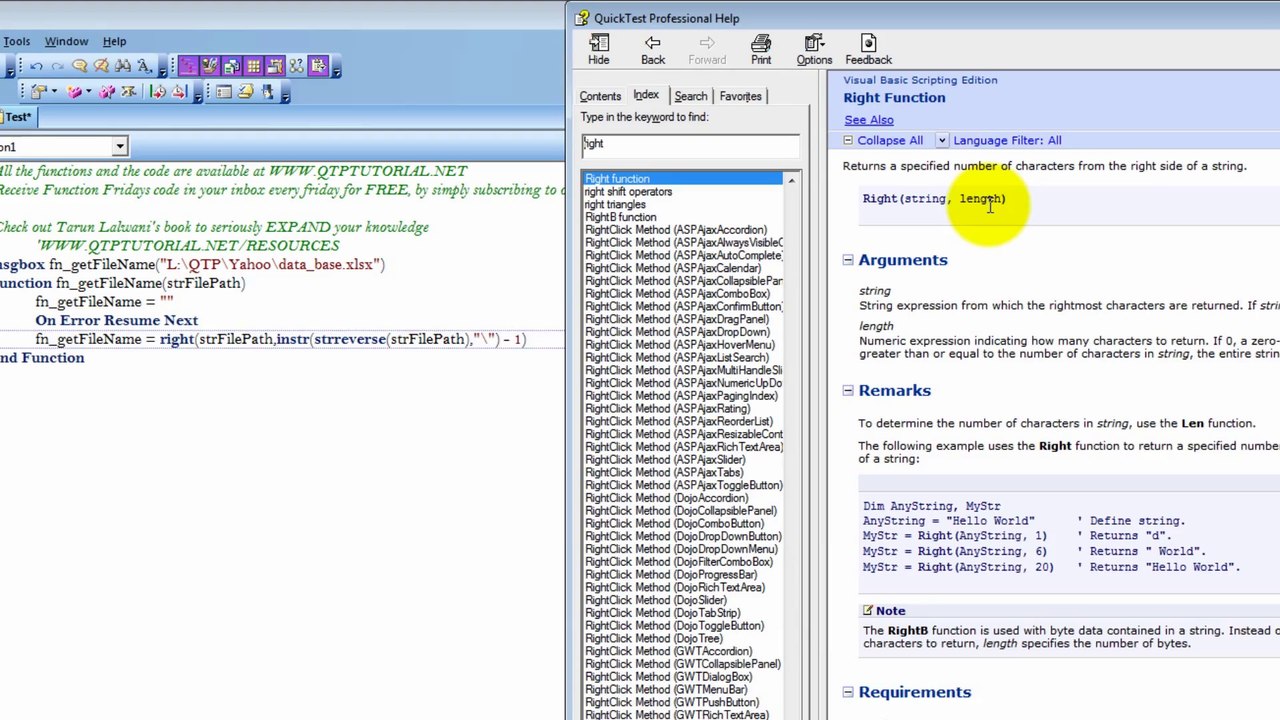
Task: Open the Favorites tab
Action: pos(740,96)
